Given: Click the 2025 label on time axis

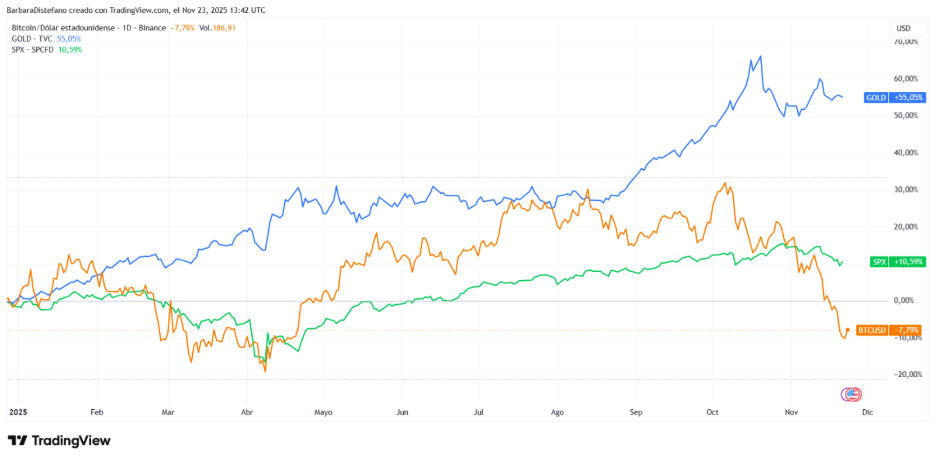Looking at the screenshot, I should tap(17, 411).
